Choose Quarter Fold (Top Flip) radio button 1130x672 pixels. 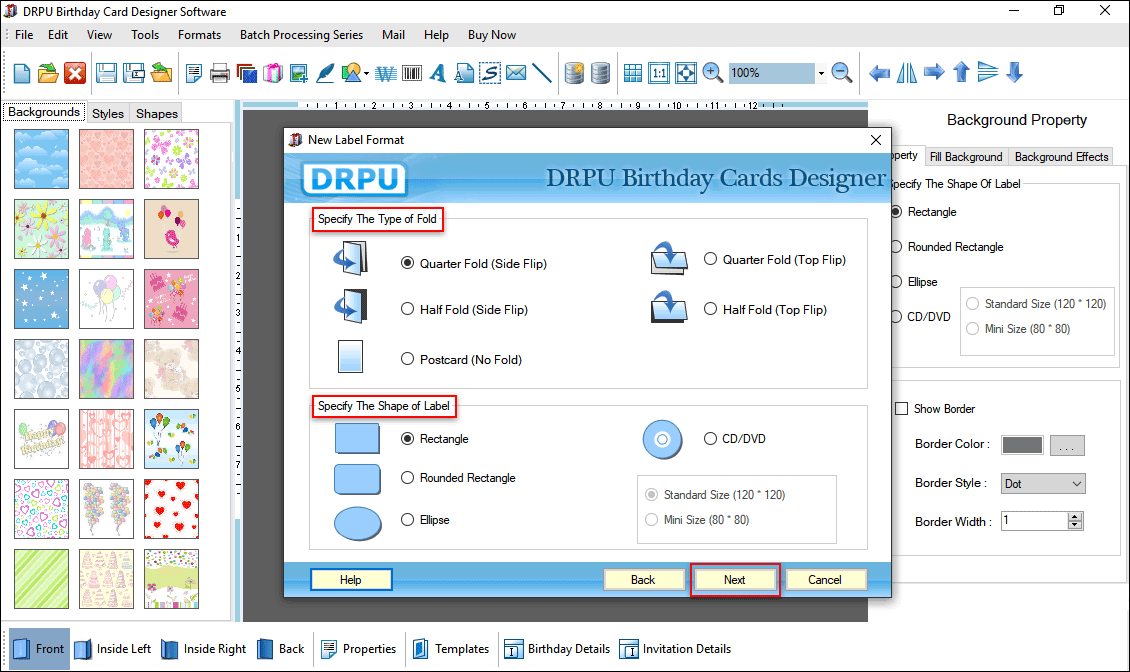(711, 259)
